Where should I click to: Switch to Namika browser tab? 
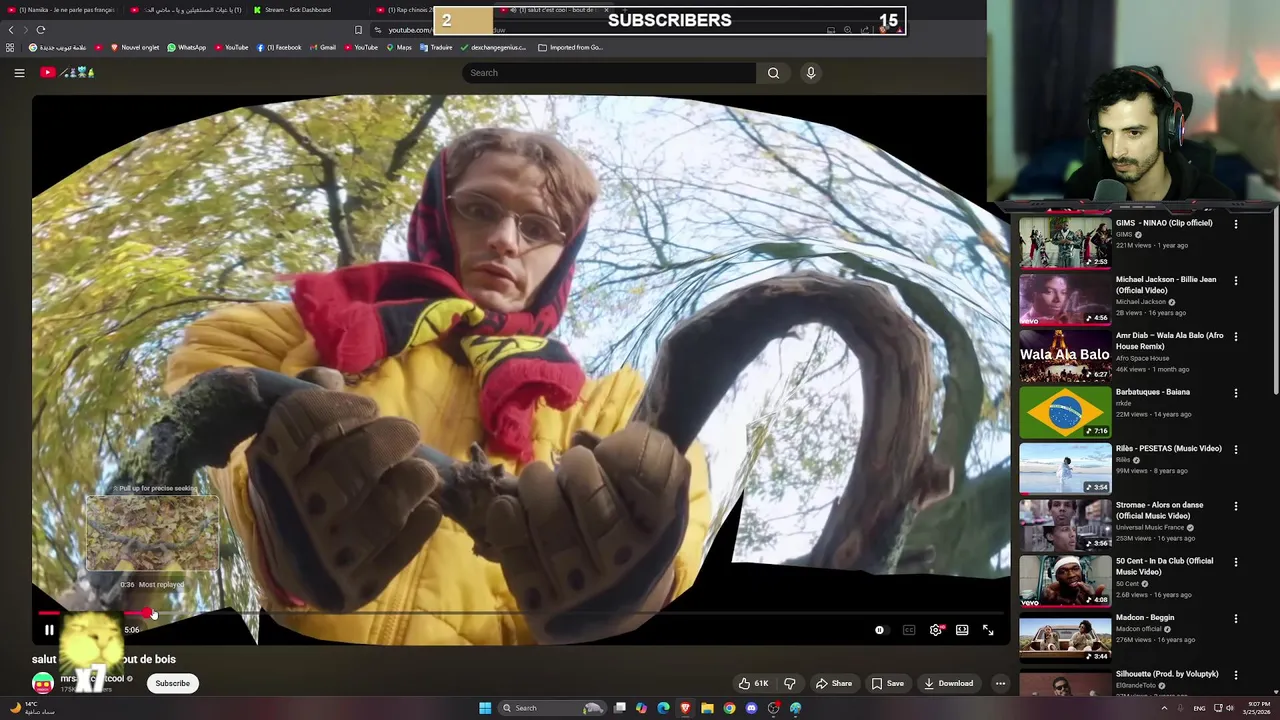pos(63,10)
